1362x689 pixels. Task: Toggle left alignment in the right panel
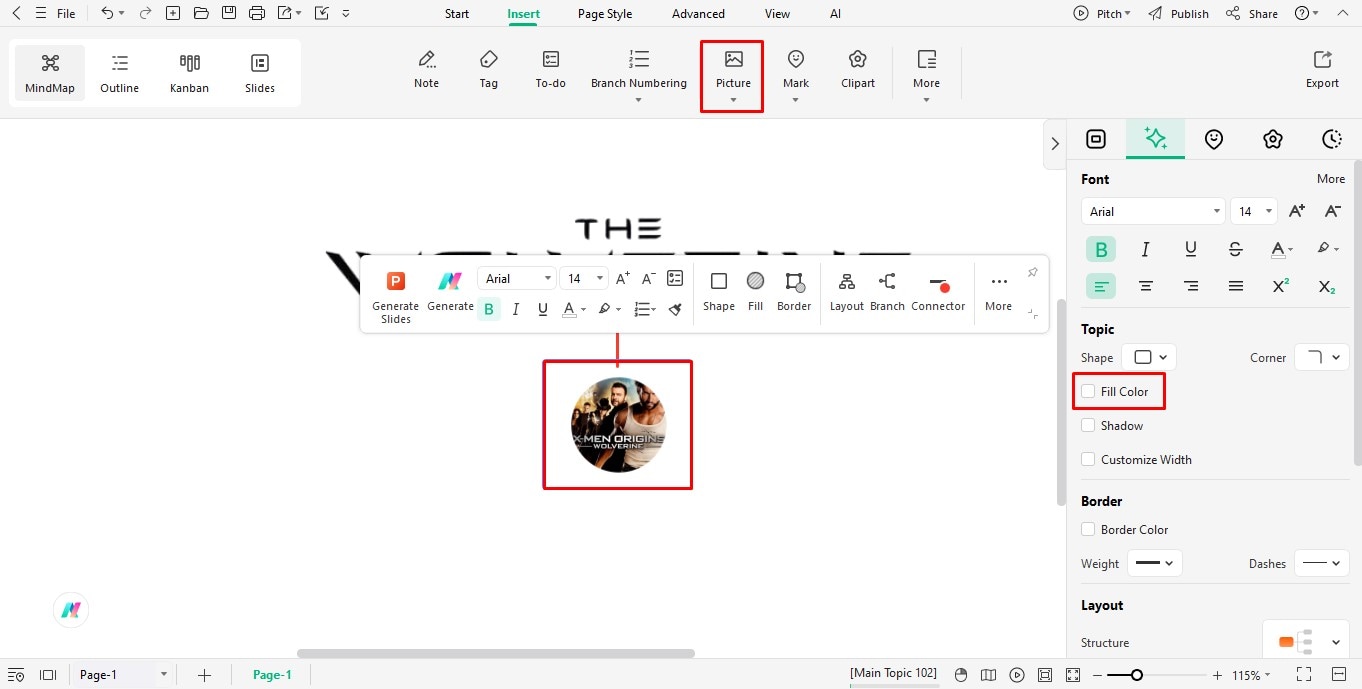point(1101,286)
